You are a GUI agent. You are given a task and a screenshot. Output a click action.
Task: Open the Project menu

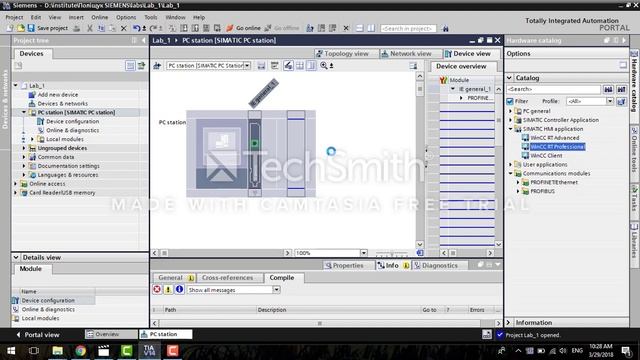[x=14, y=17]
